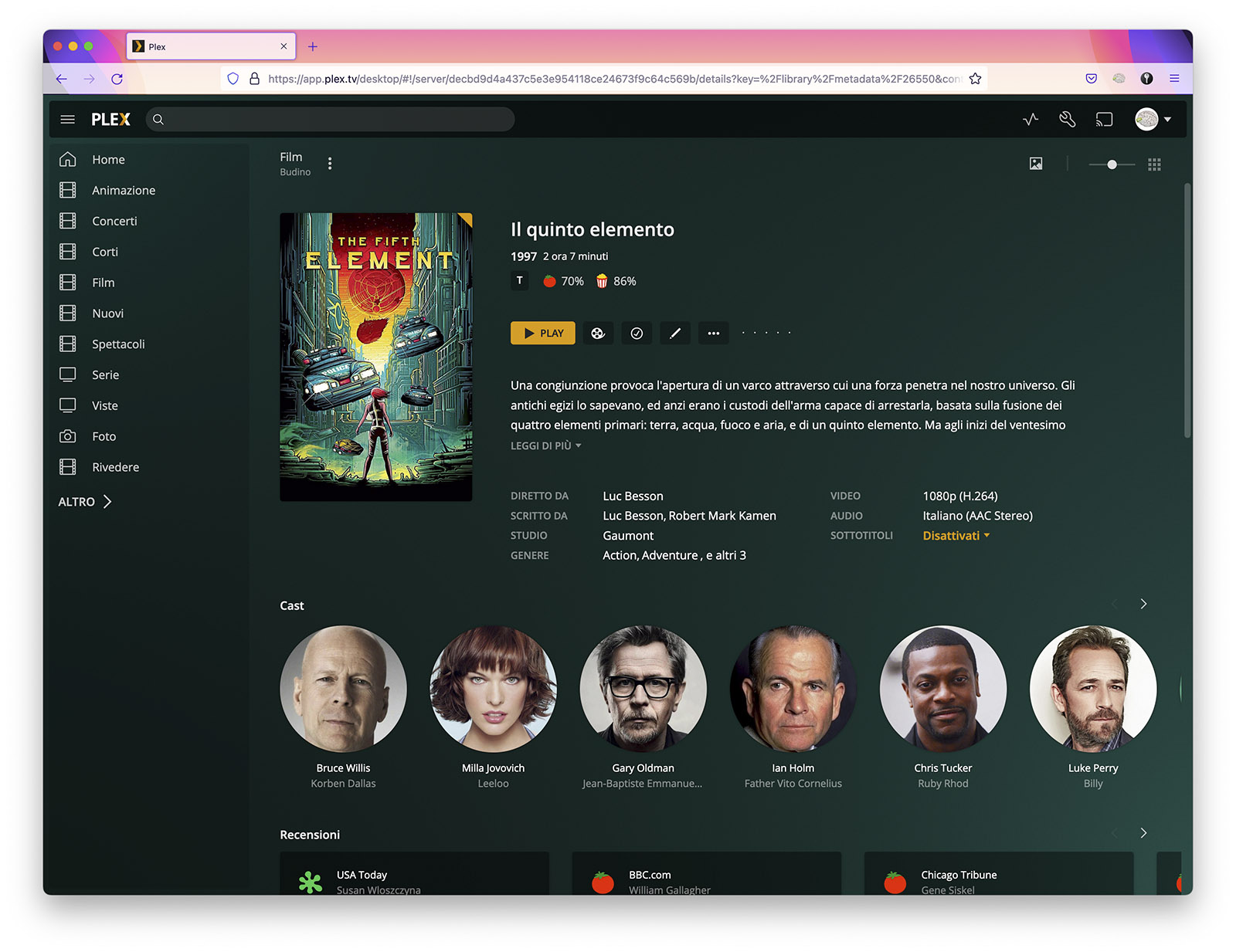Open the Chicago Tribune review card
The image size is (1236, 952).
tap(998, 874)
